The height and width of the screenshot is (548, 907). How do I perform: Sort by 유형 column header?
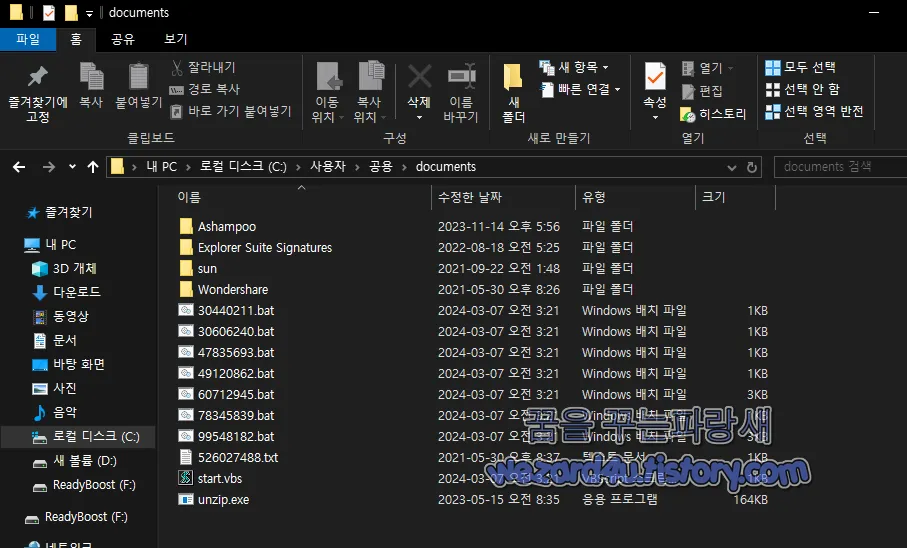click(635, 197)
